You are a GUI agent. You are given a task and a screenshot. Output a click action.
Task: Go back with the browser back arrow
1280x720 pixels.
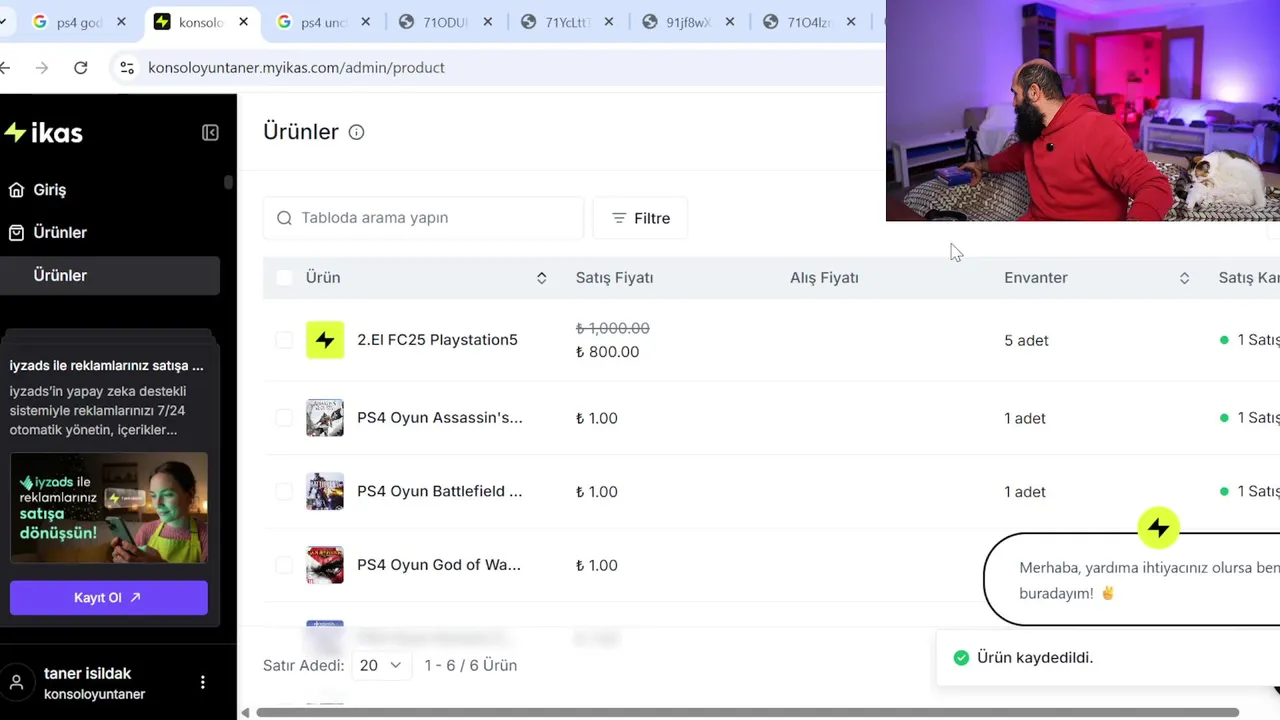pos(5,67)
